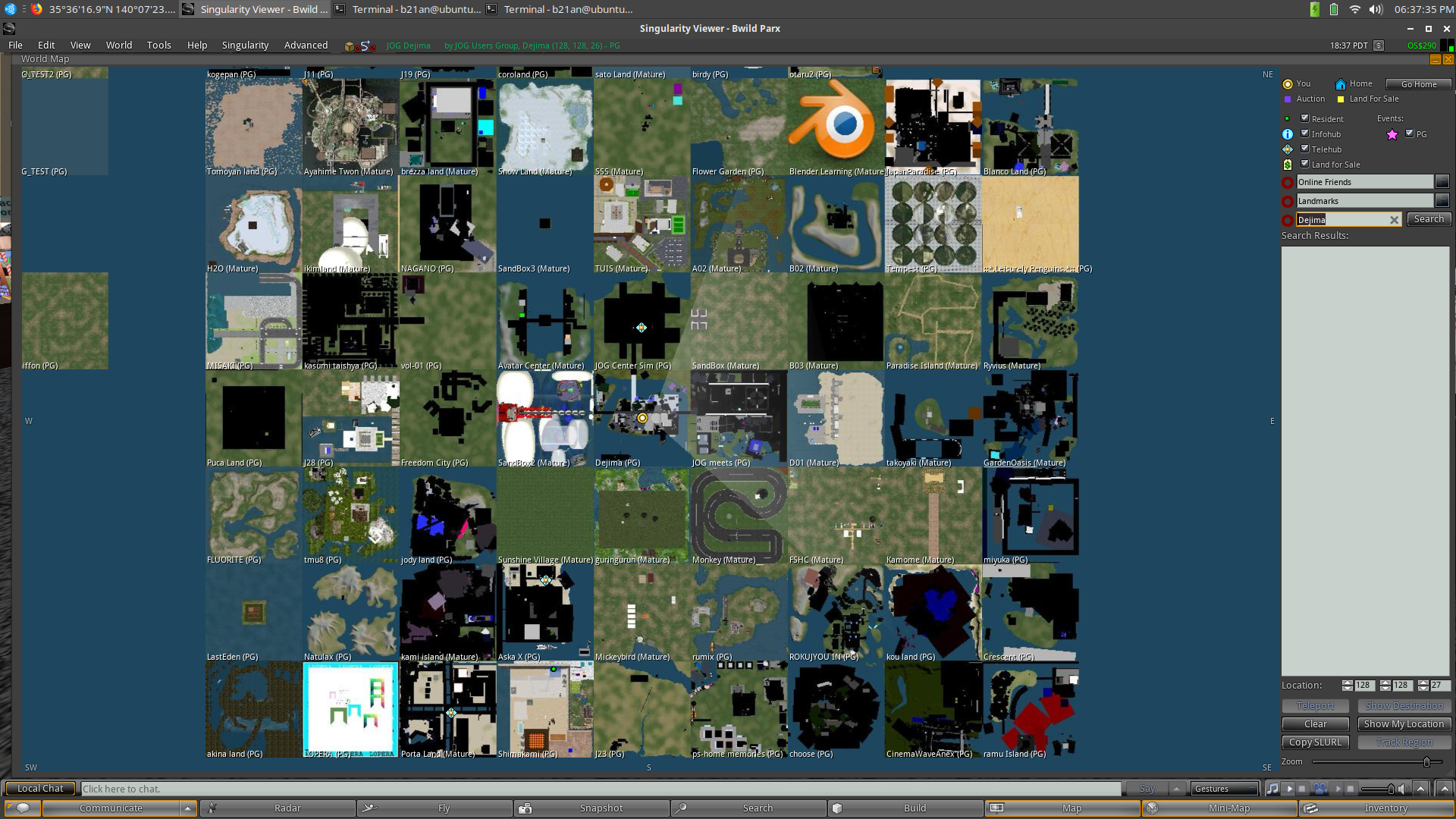Open the Edit menu
This screenshot has width=1456, height=819.
click(46, 45)
